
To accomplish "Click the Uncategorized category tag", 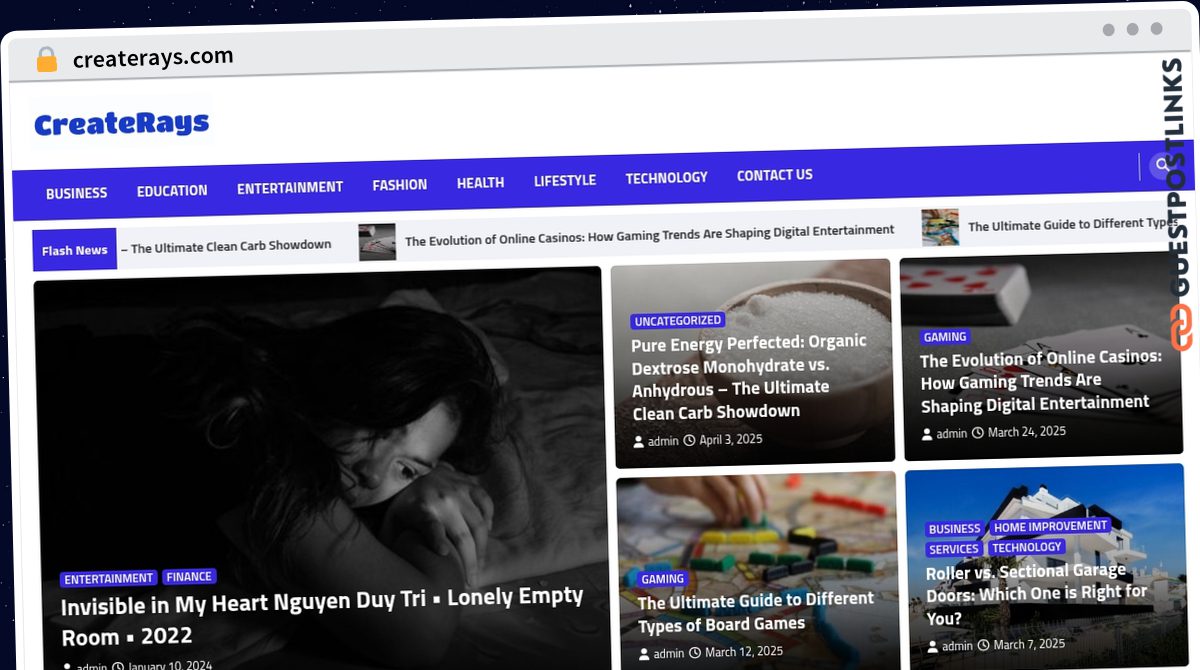I will click(677, 321).
